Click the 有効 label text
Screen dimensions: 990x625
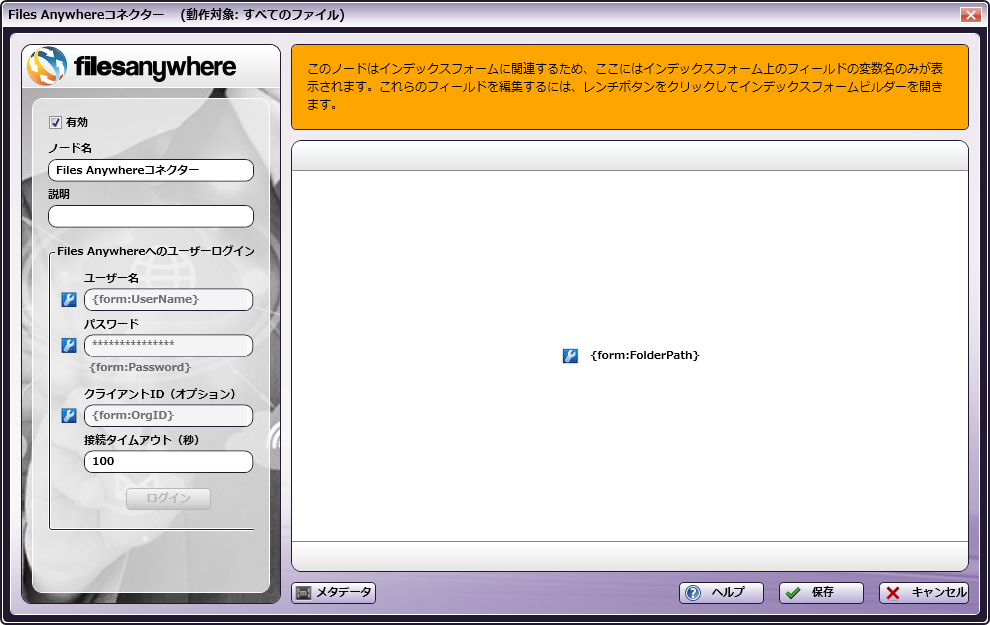[77, 122]
